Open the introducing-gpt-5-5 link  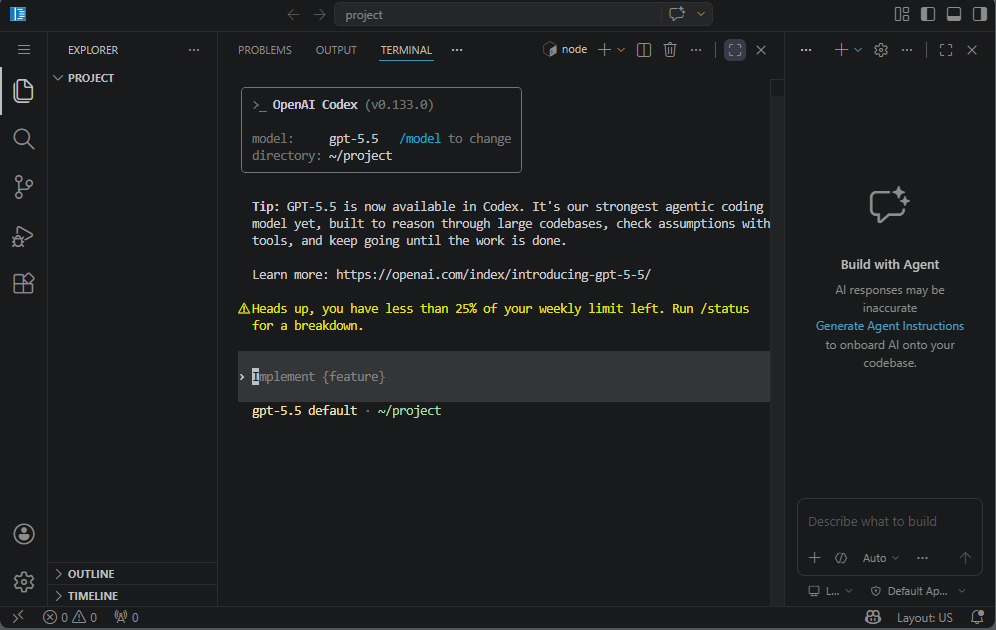[494, 274]
